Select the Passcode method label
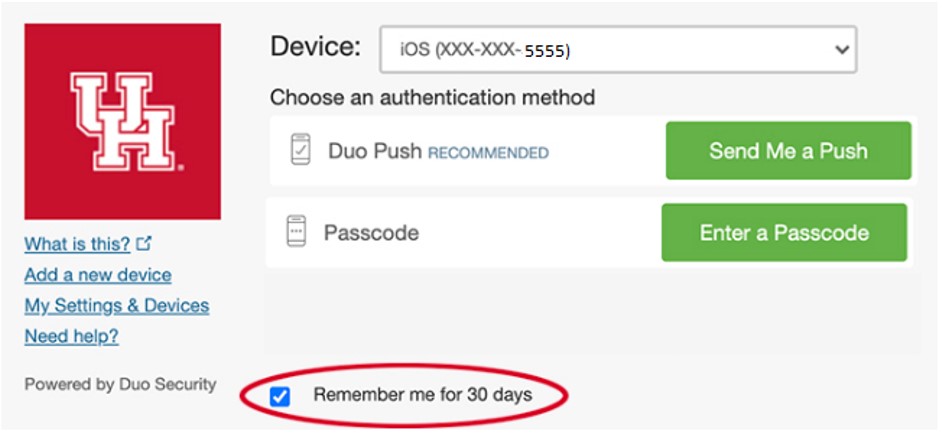 pyautogui.click(x=371, y=233)
